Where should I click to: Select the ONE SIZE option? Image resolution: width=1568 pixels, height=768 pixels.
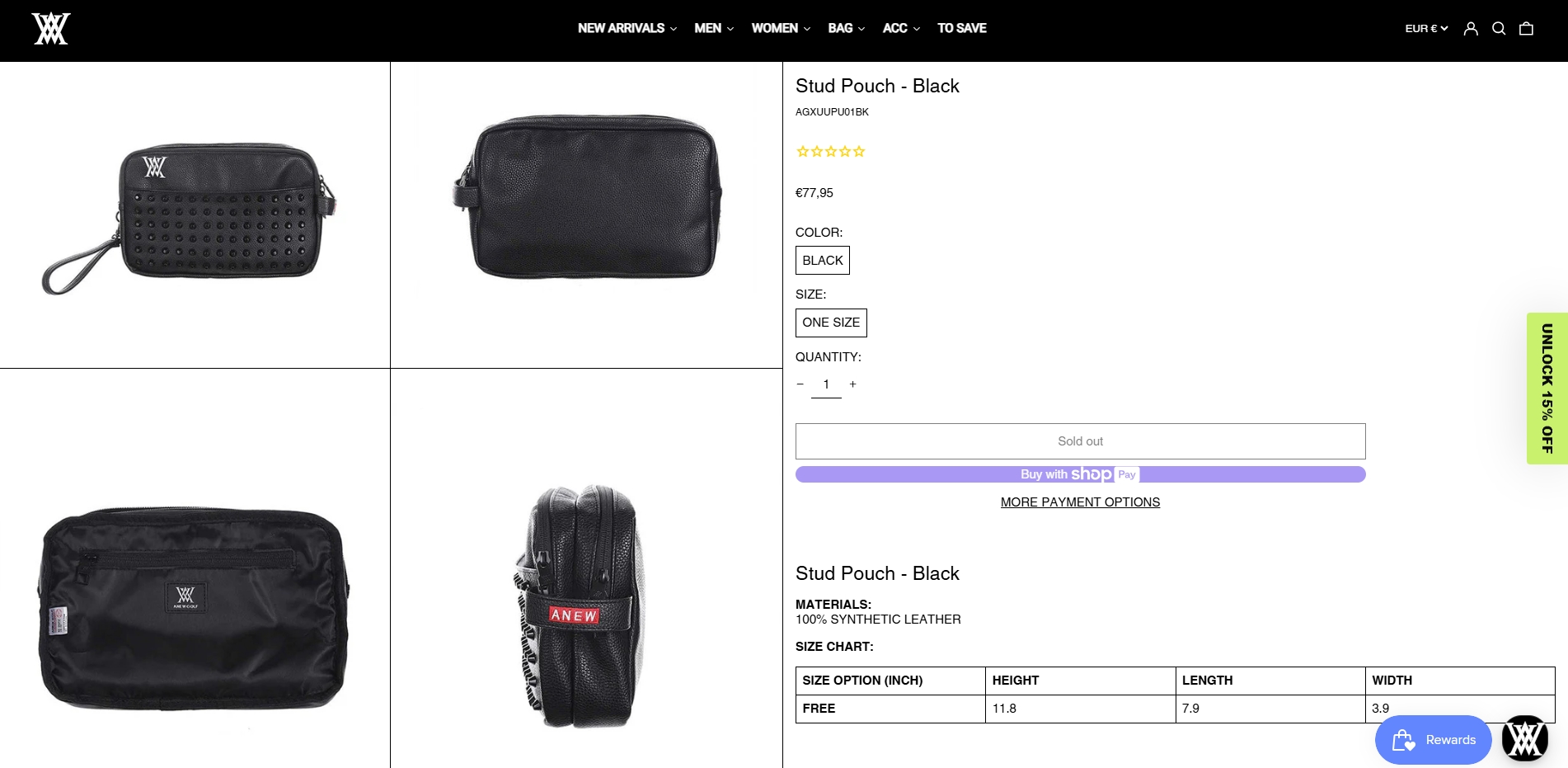tap(830, 323)
